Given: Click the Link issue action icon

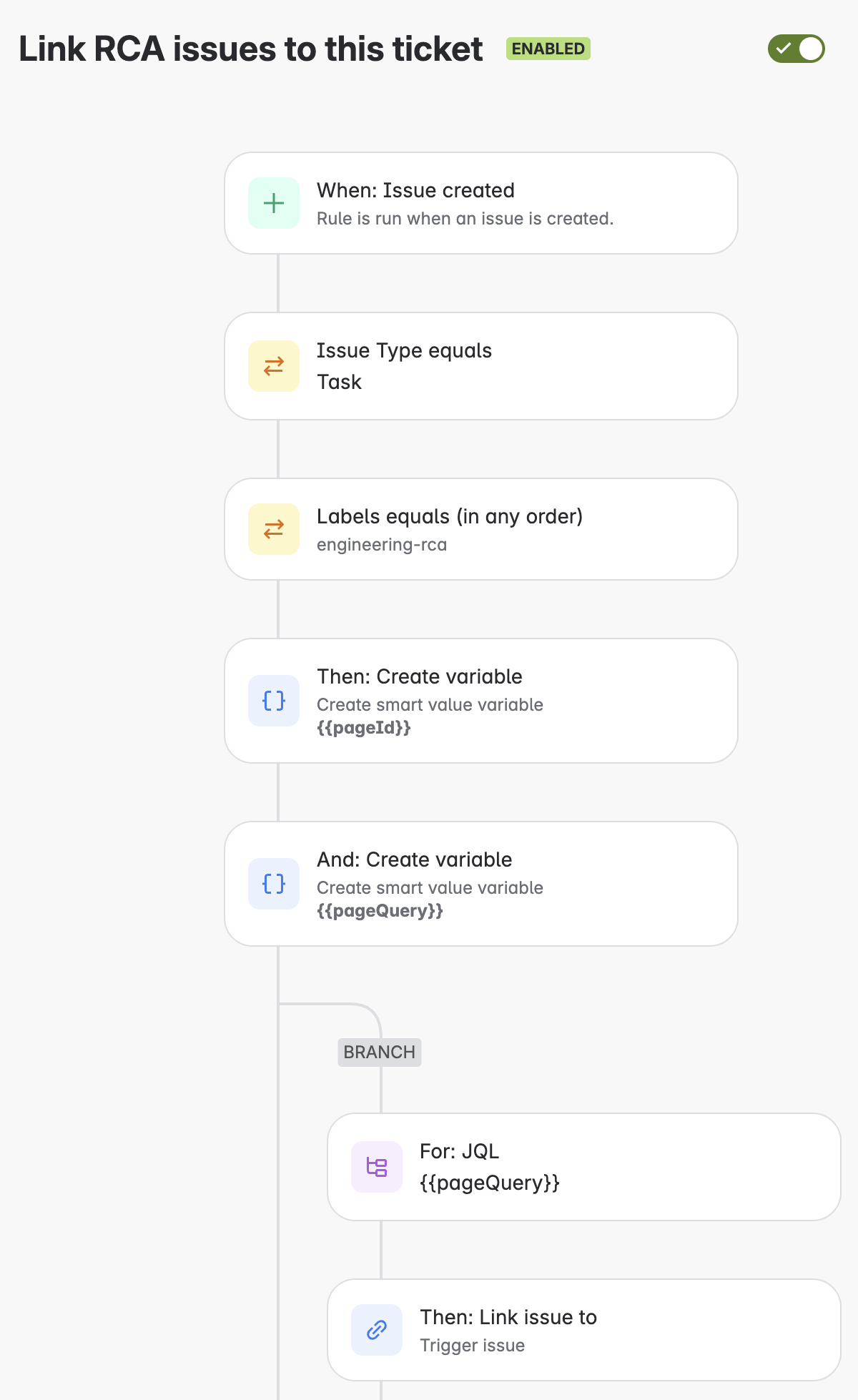Looking at the screenshot, I should 376,1329.
